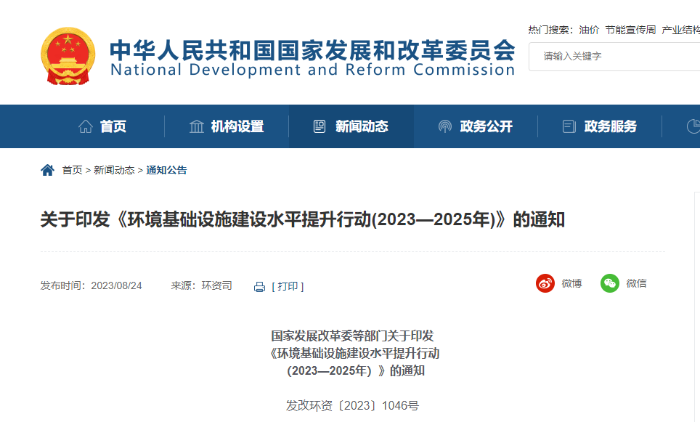The image size is (700, 422).
Task: Click the document icon beside 政务服务
Action: 569,127
